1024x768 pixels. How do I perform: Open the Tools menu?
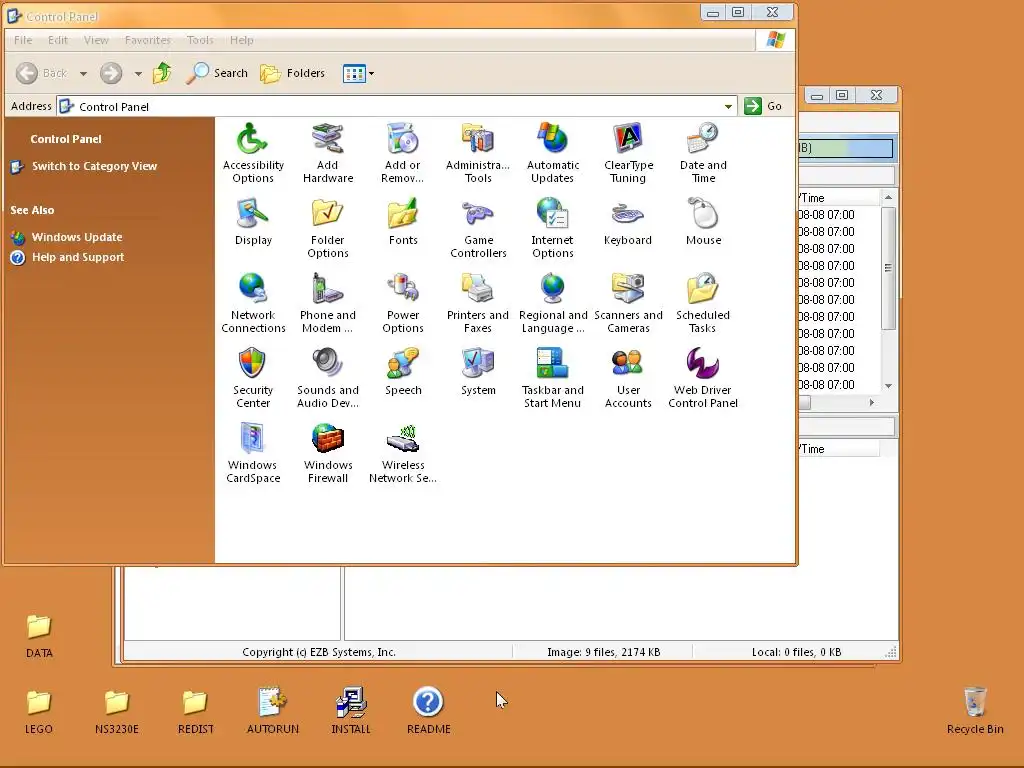click(200, 40)
